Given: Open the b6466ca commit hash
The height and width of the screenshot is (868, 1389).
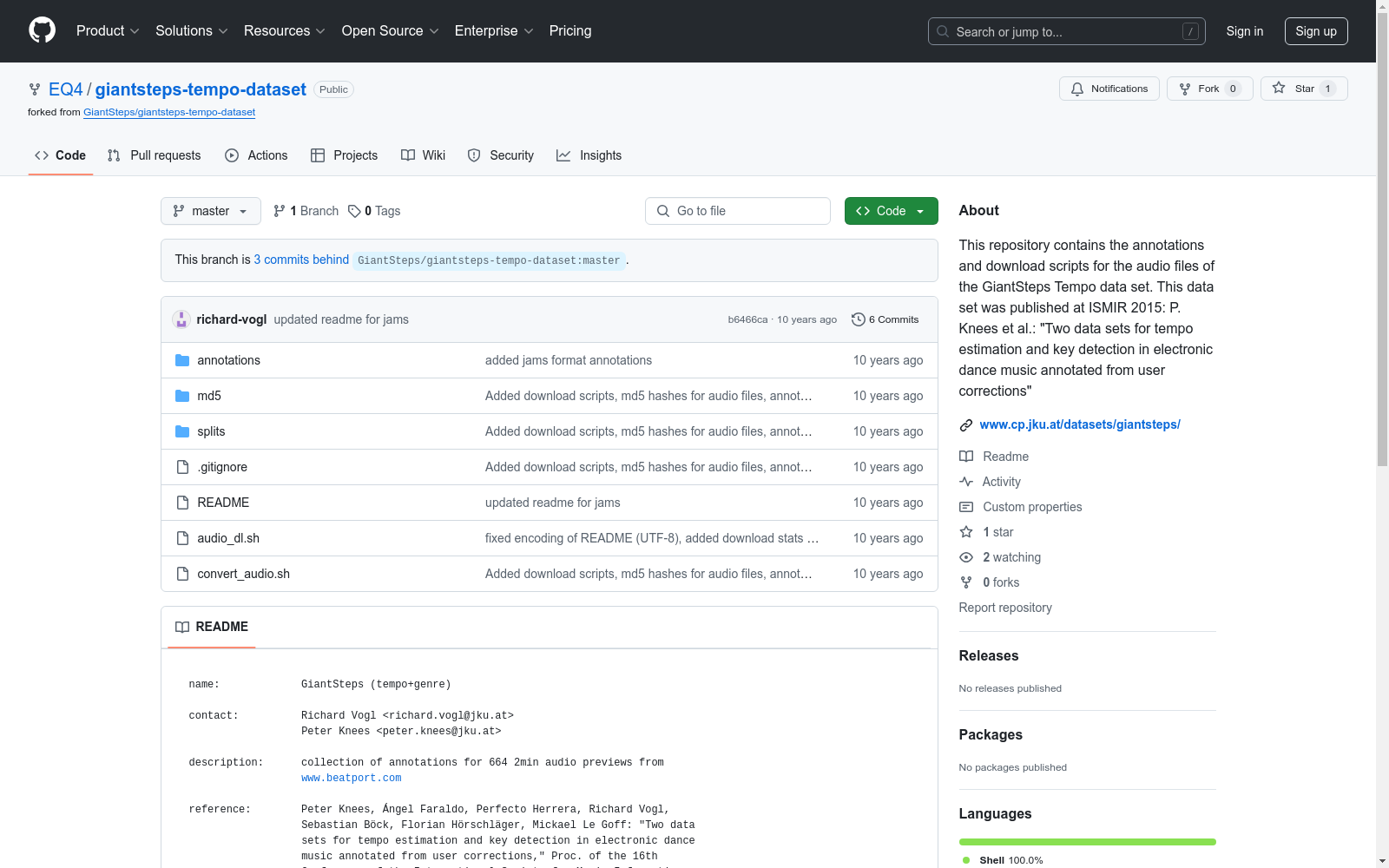Looking at the screenshot, I should pyautogui.click(x=747, y=319).
